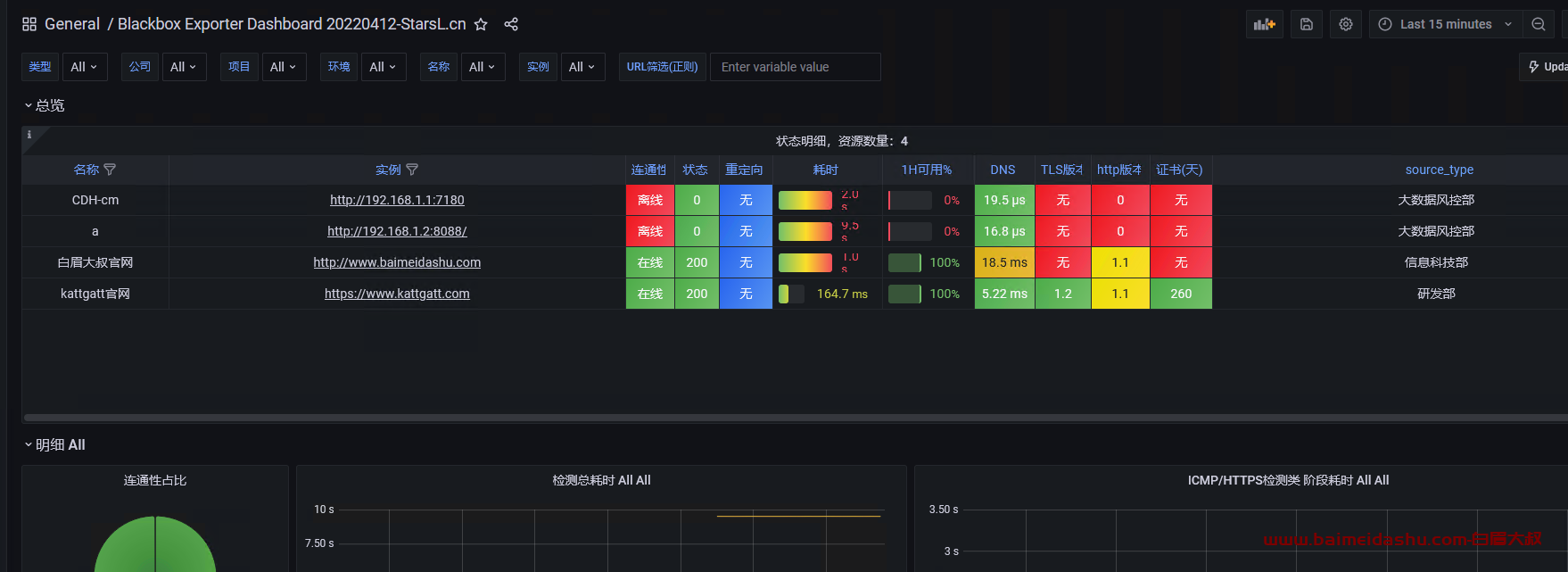Viewport: 1568px width, 572px height.
Task: Click the 164.7 ms duration value
Action: click(x=842, y=294)
